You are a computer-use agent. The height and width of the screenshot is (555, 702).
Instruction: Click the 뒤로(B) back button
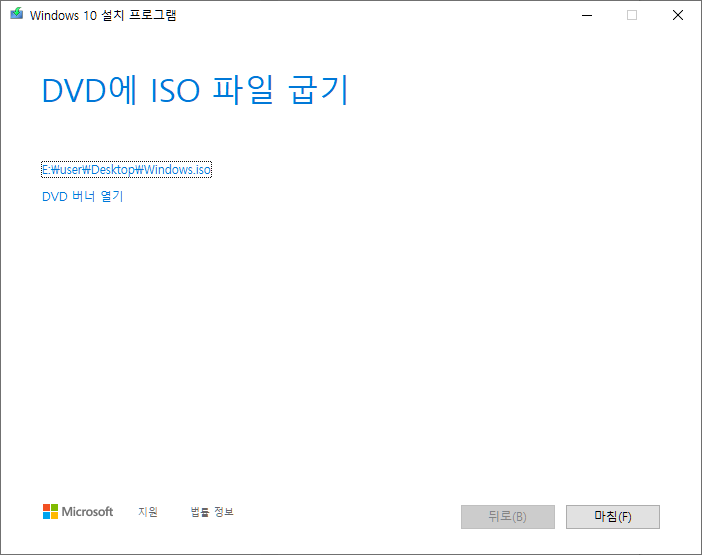[x=508, y=517]
